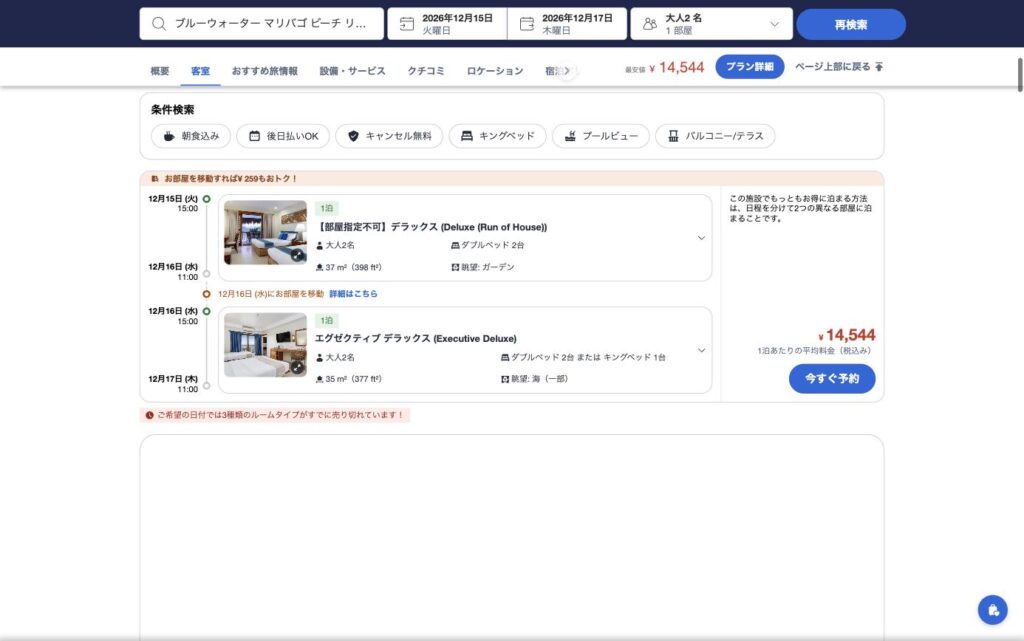The image size is (1024, 641).
Task: Click the 詳細はこちら link
Action: point(353,294)
